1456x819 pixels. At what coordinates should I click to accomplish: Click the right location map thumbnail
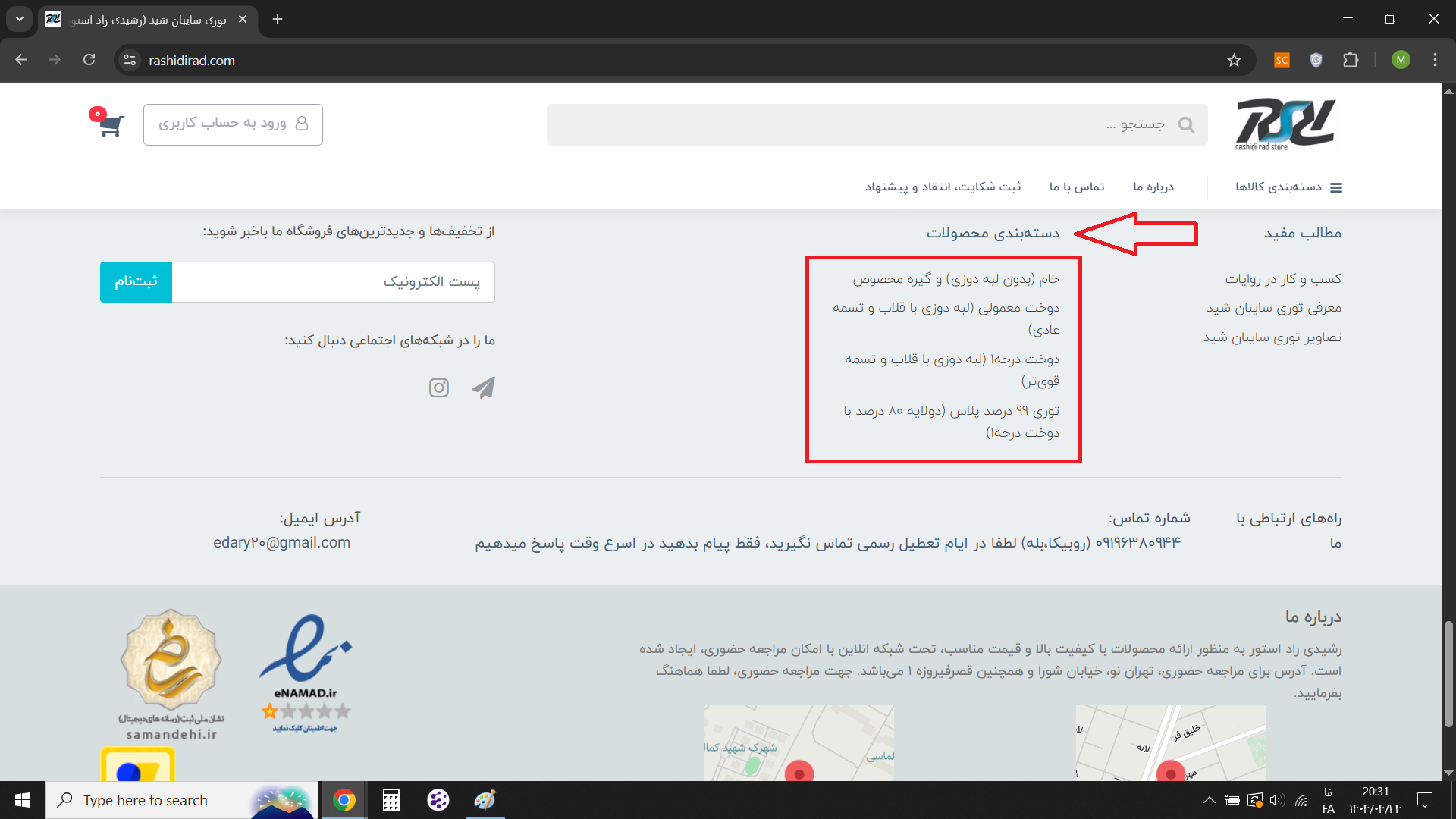point(1171,742)
